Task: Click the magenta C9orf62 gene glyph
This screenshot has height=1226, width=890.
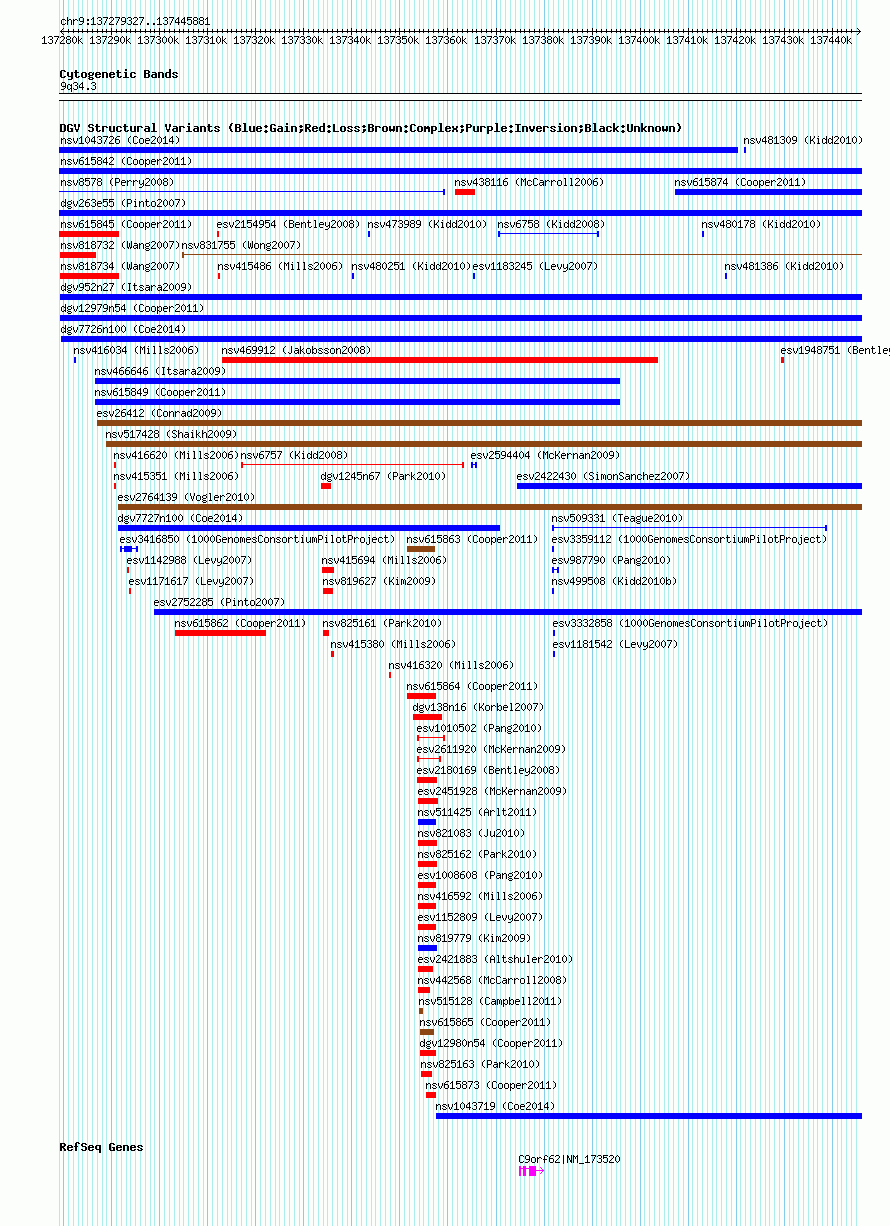Action: [x=531, y=1171]
